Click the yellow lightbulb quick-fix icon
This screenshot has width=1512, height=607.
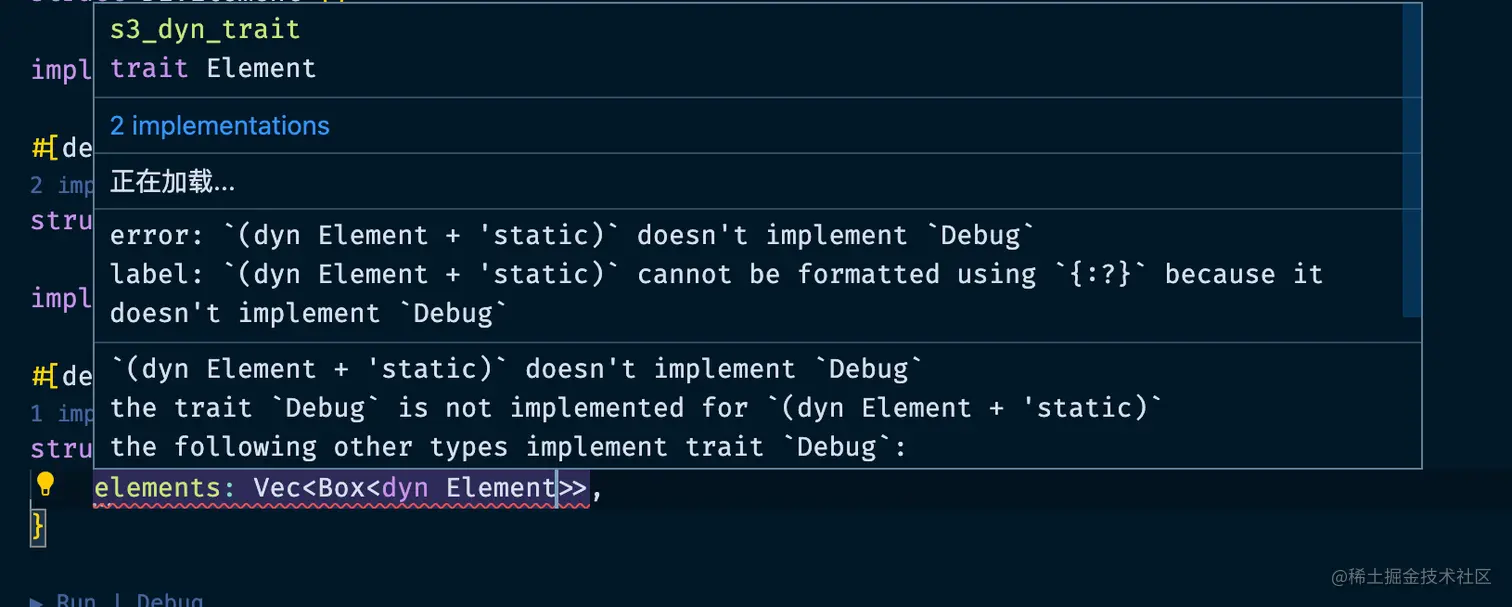pyautogui.click(x=45, y=485)
